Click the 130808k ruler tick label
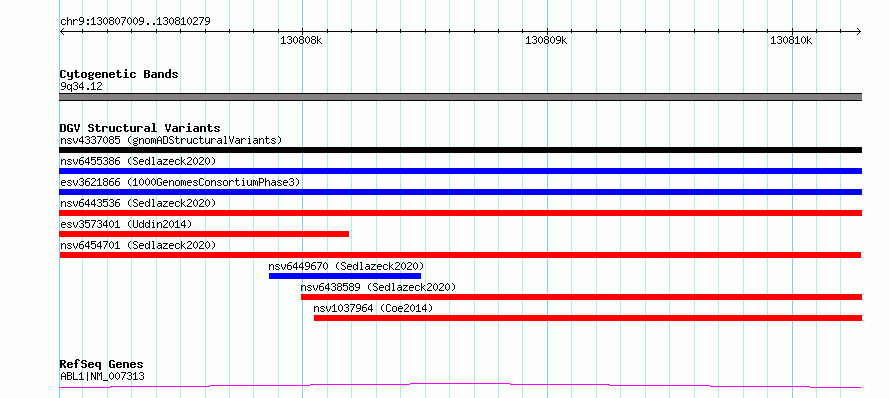This screenshot has height=398, width=890. click(x=301, y=41)
